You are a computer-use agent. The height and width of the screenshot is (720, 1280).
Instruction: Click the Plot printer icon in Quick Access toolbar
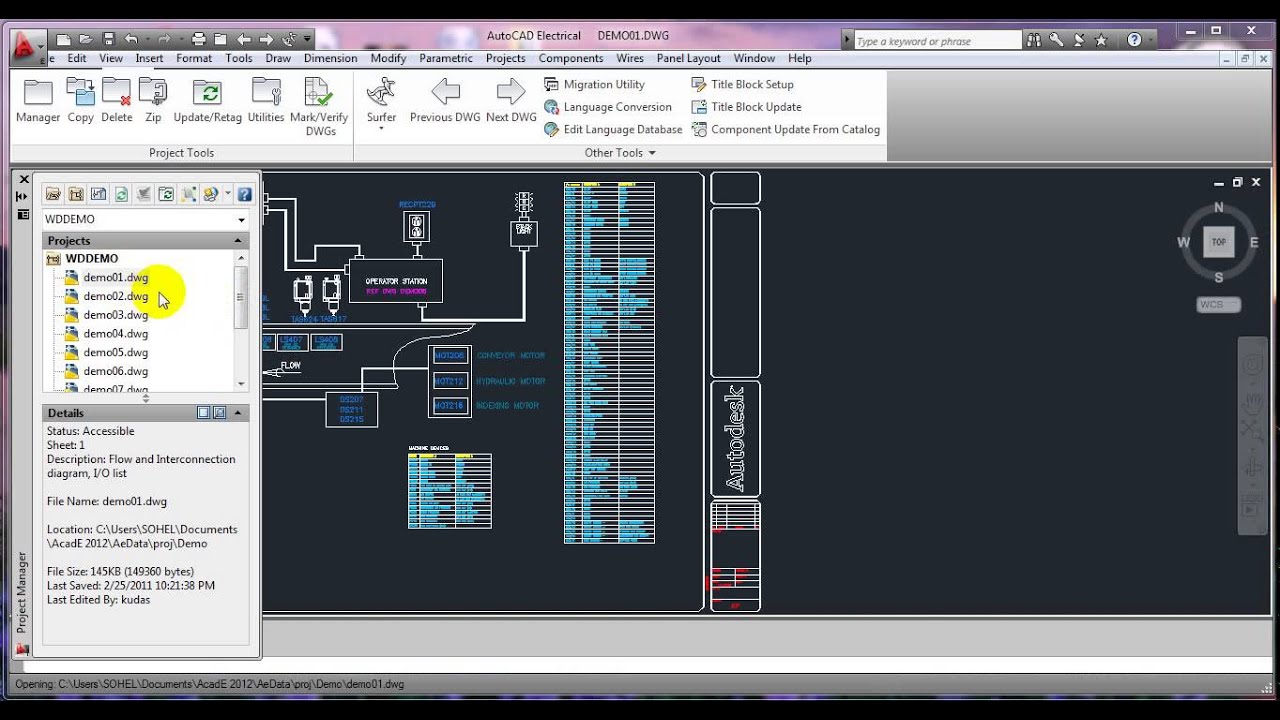coord(198,40)
